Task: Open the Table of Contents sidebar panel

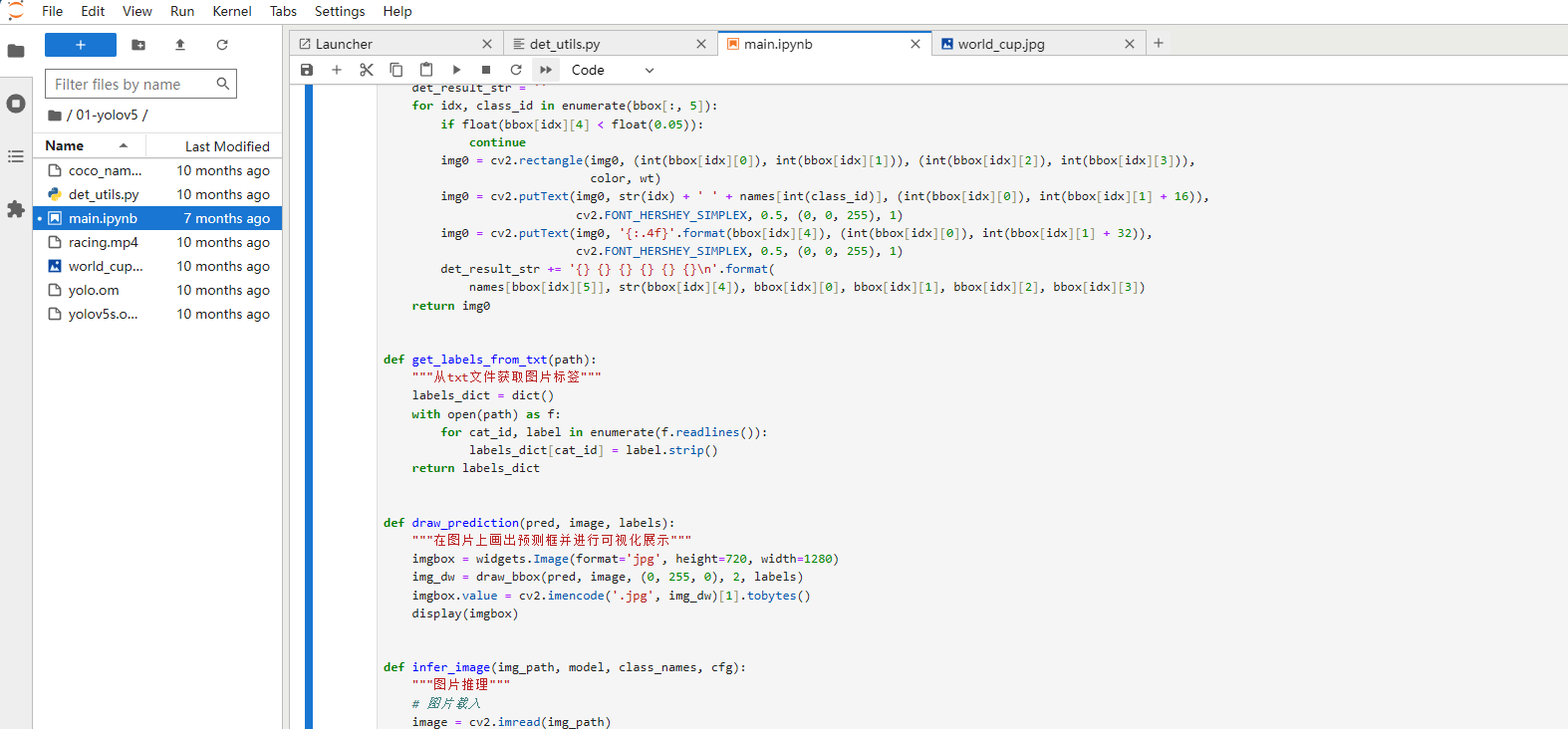Action: (x=16, y=156)
